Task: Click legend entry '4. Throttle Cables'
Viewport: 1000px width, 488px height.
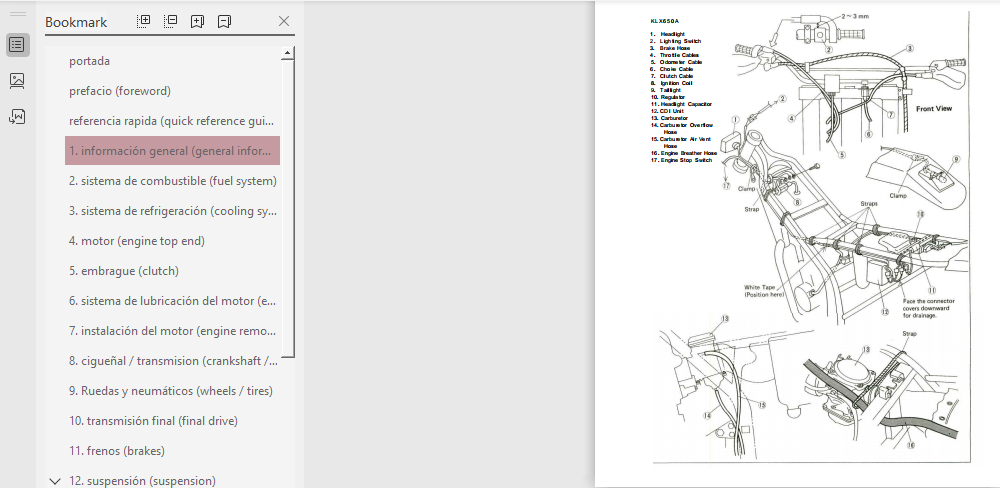Action: click(675, 55)
